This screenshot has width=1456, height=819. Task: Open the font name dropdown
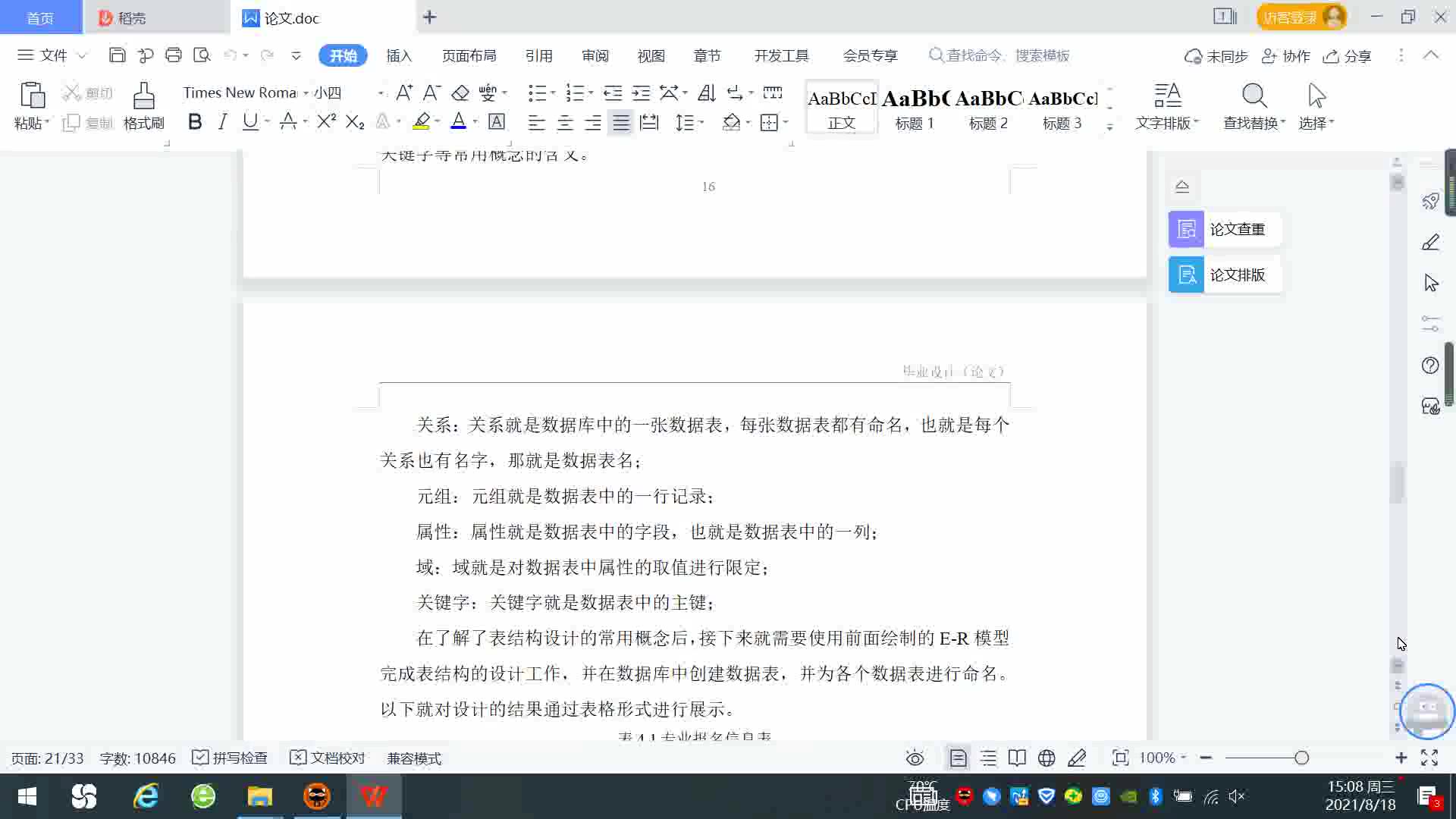[306, 93]
